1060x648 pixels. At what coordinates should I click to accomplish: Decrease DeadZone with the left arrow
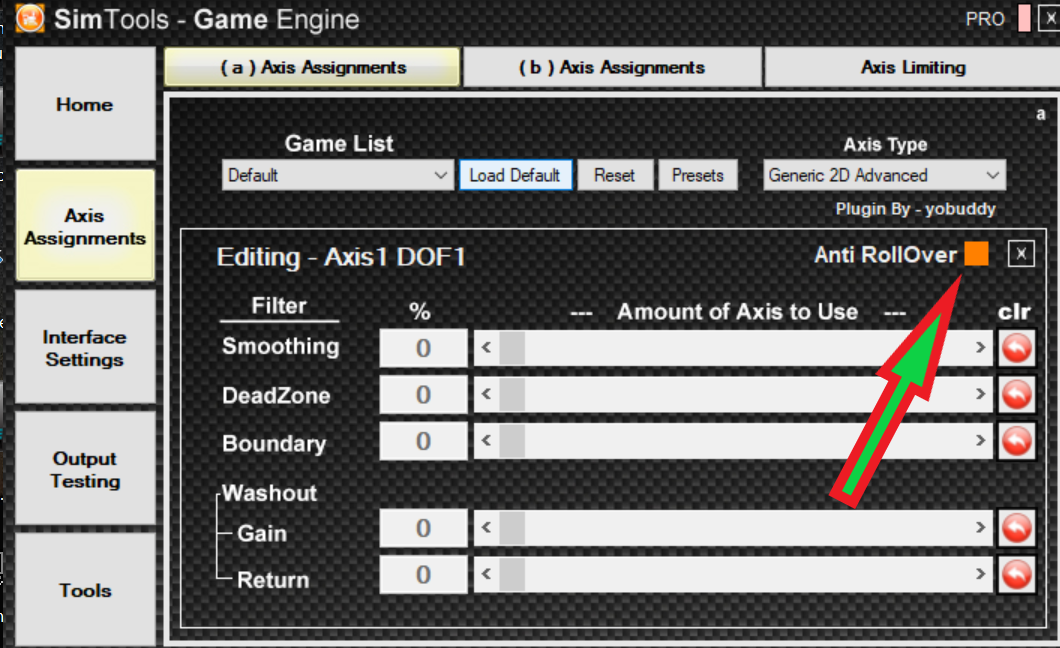[x=486, y=395]
